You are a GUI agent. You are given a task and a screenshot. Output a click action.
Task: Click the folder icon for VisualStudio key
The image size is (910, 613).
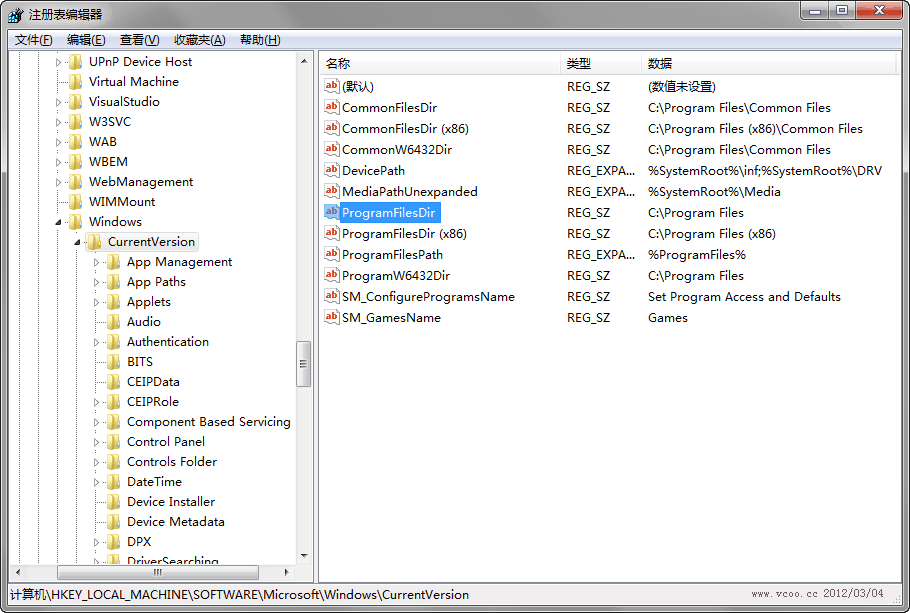(x=75, y=102)
